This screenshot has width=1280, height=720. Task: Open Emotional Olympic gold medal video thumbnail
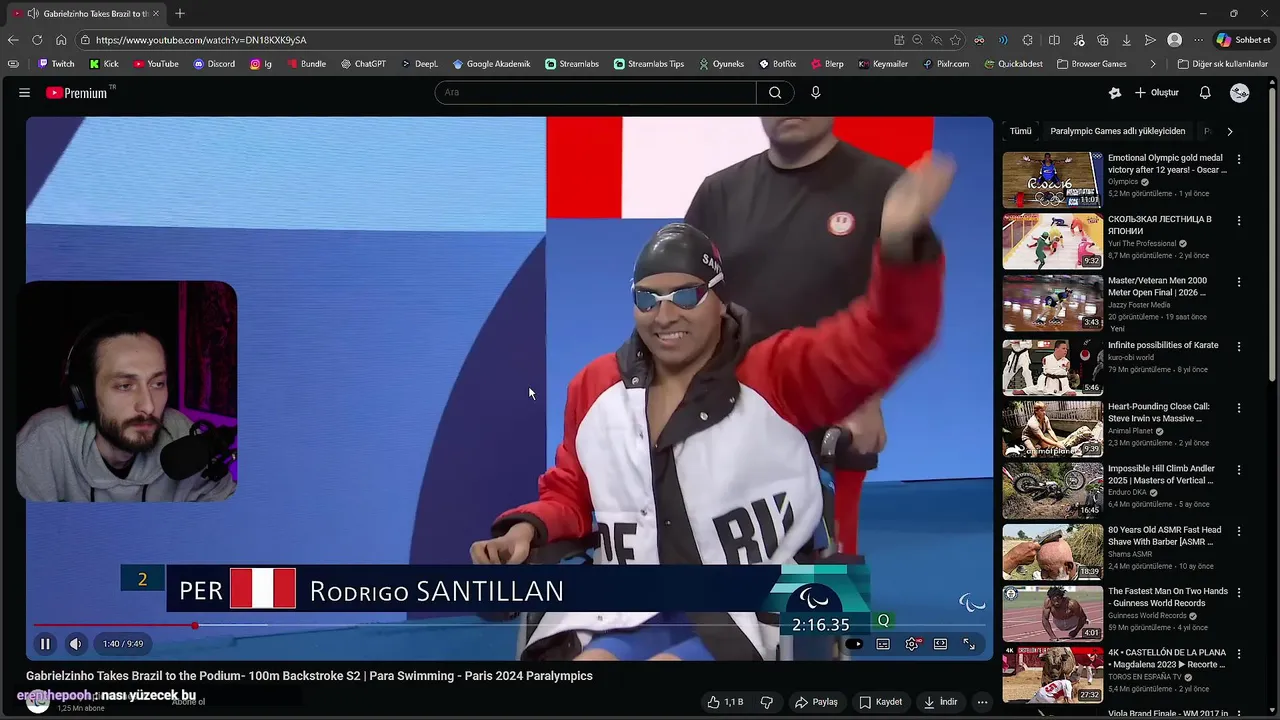coord(1052,179)
